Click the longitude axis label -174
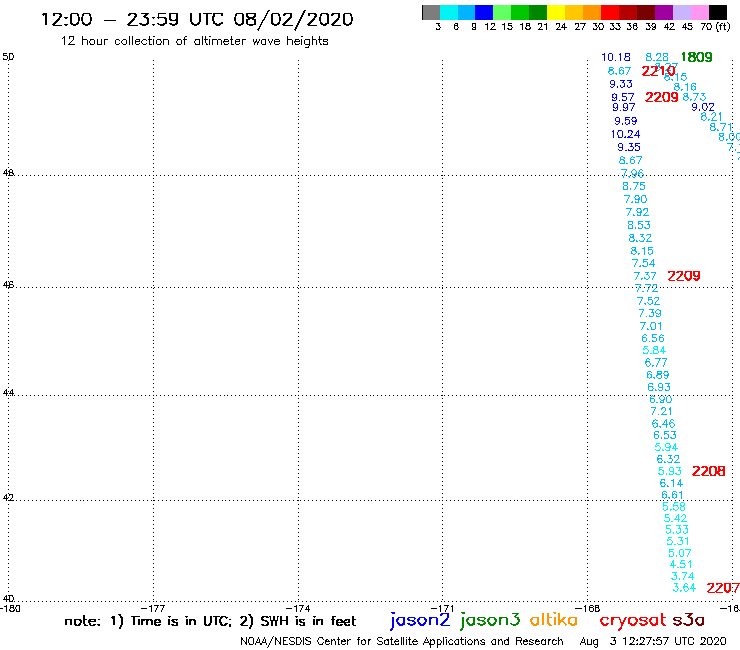This screenshot has height=650, width=740. pyautogui.click(x=298, y=608)
